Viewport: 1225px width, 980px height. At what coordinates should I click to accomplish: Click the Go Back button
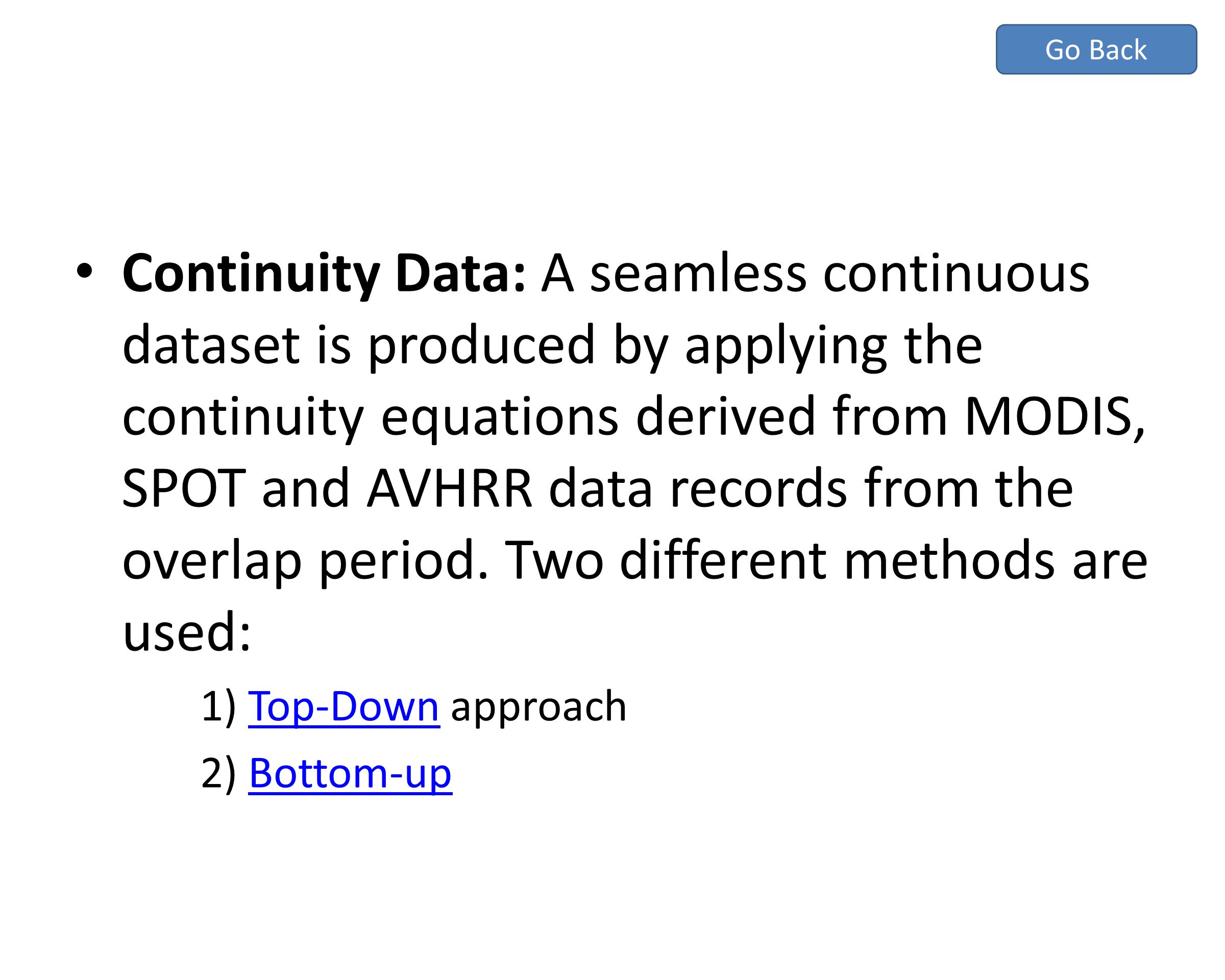coord(1096,50)
